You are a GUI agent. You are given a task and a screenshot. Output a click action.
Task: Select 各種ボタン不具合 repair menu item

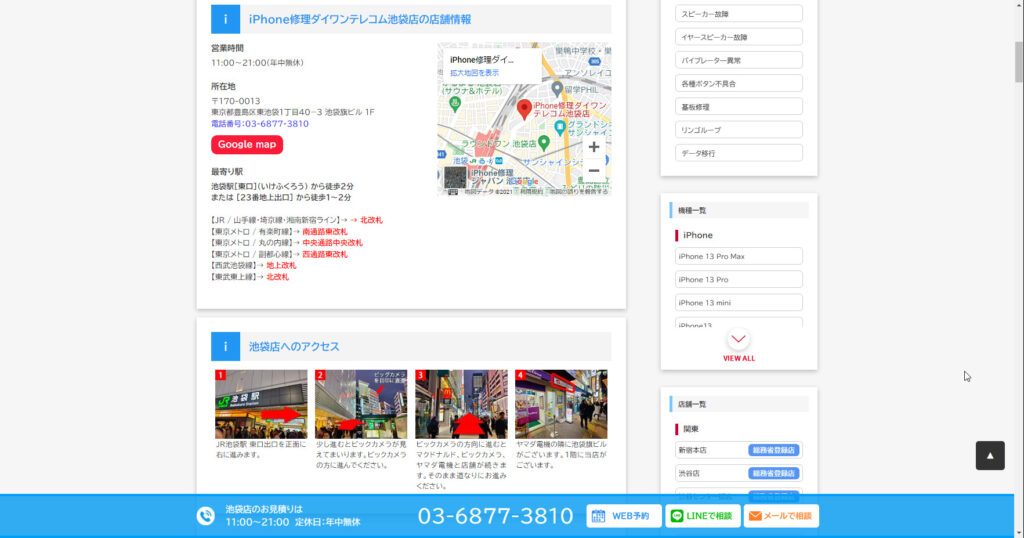pyautogui.click(x=739, y=84)
